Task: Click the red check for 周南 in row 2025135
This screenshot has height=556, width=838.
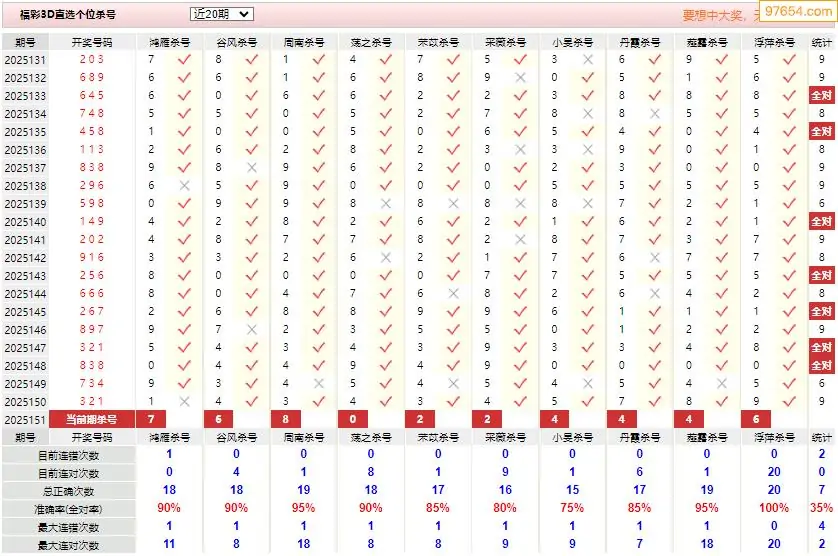Action: coord(319,132)
